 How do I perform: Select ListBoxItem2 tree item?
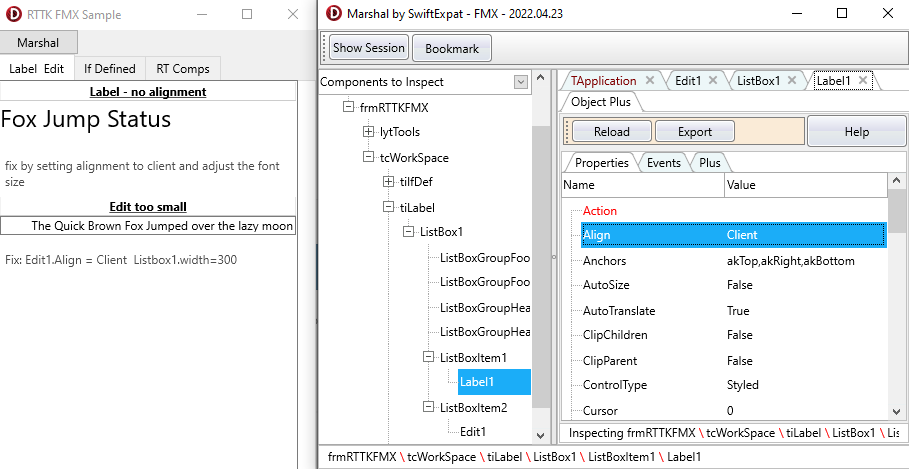click(474, 408)
